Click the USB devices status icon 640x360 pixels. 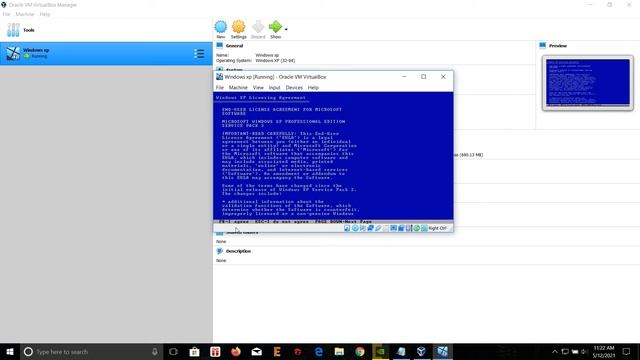tap(378, 228)
